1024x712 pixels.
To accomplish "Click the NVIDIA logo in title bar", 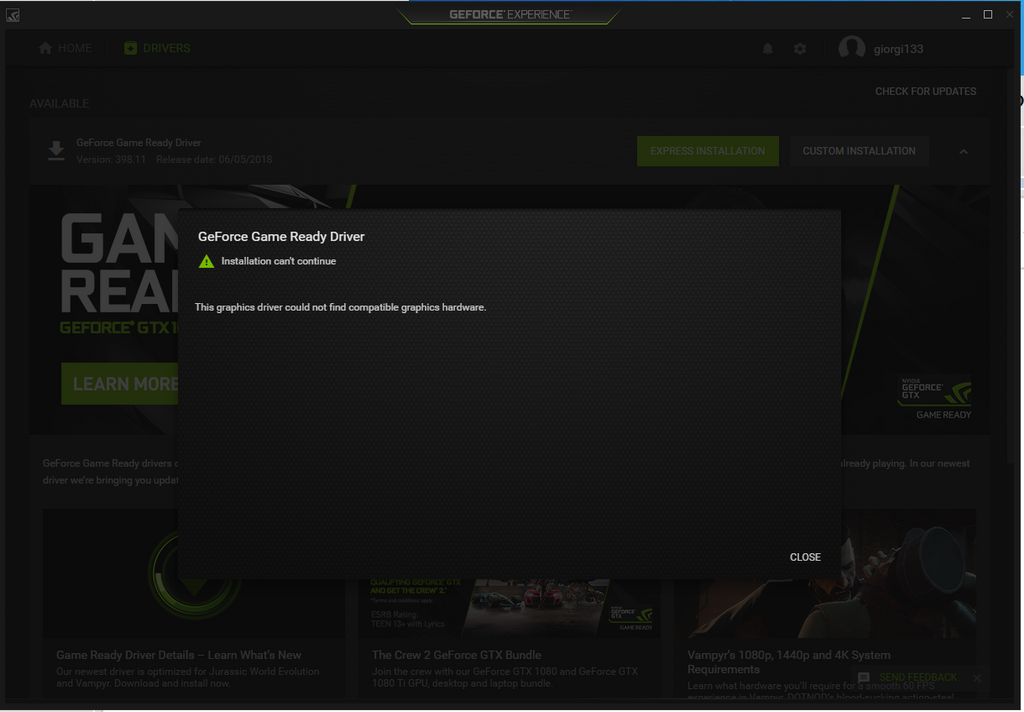I will point(12,14).
